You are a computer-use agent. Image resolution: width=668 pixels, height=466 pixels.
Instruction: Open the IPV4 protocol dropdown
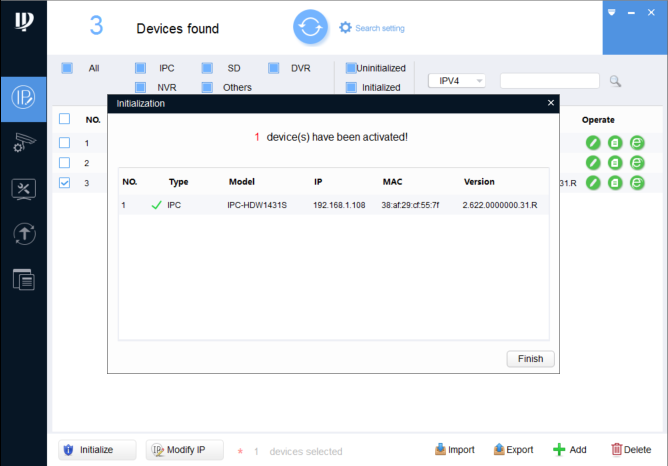pos(457,81)
